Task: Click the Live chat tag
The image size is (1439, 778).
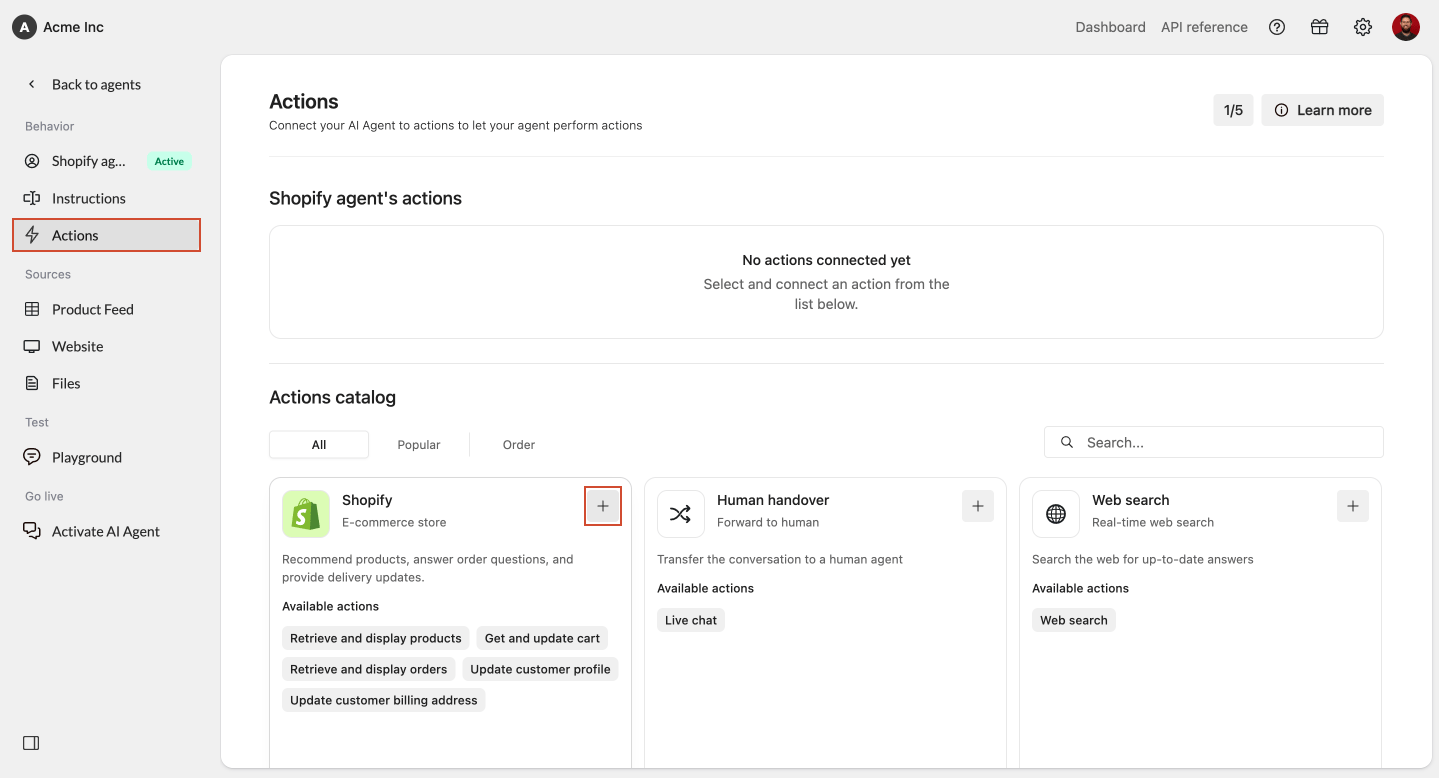Action: point(691,620)
